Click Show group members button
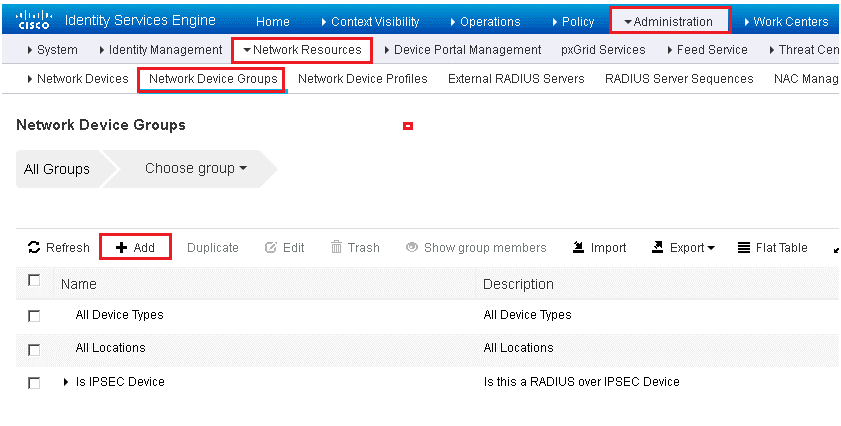The image size is (841, 426). [x=476, y=247]
